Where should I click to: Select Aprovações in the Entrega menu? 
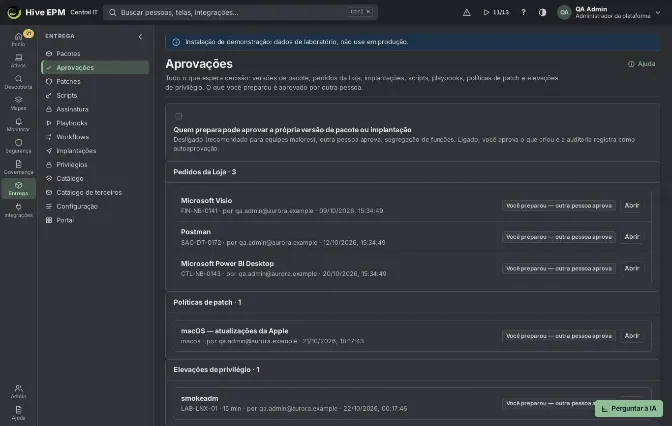point(95,67)
